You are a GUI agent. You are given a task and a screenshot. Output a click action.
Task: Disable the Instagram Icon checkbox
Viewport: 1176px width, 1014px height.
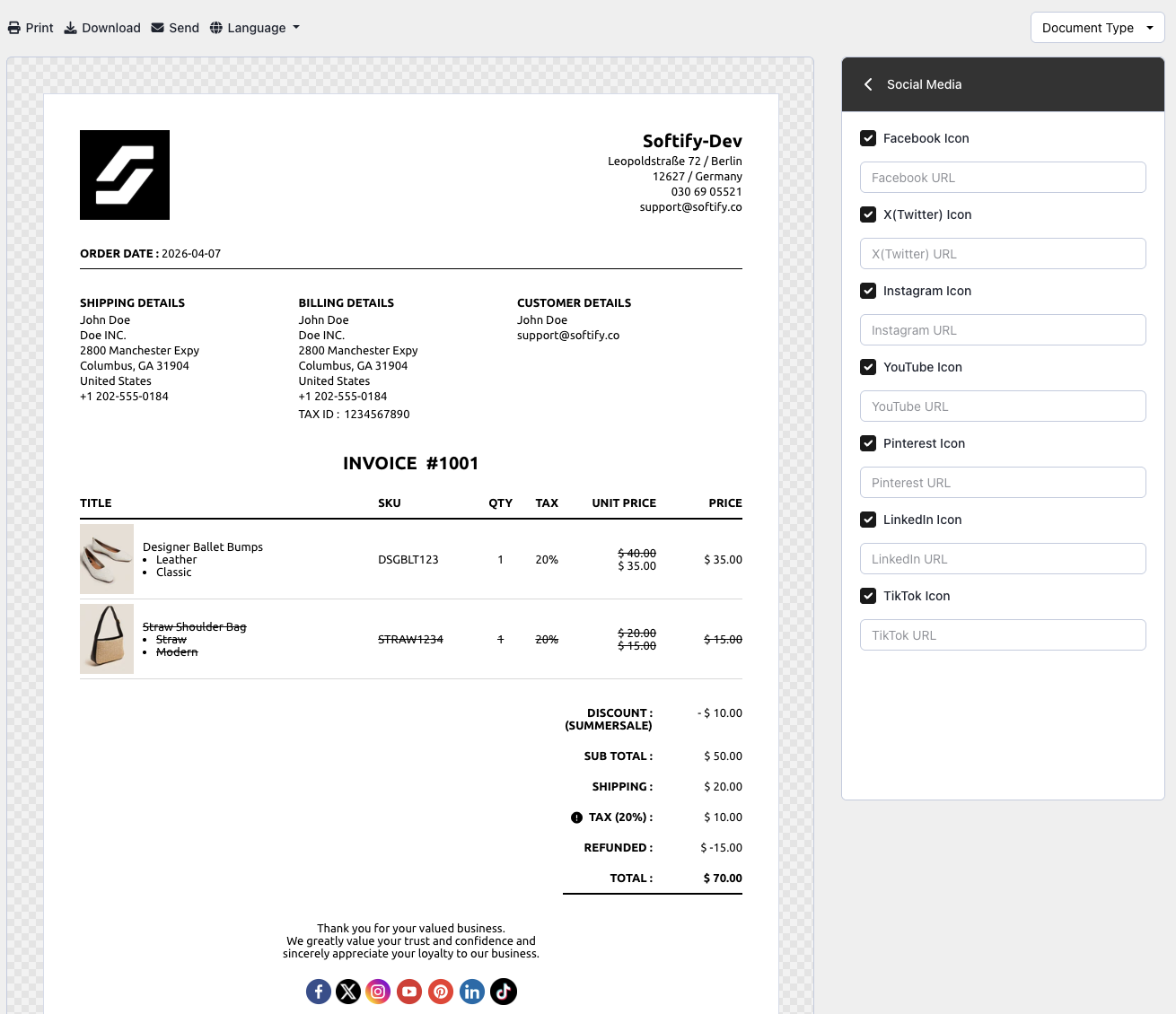[x=868, y=291]
